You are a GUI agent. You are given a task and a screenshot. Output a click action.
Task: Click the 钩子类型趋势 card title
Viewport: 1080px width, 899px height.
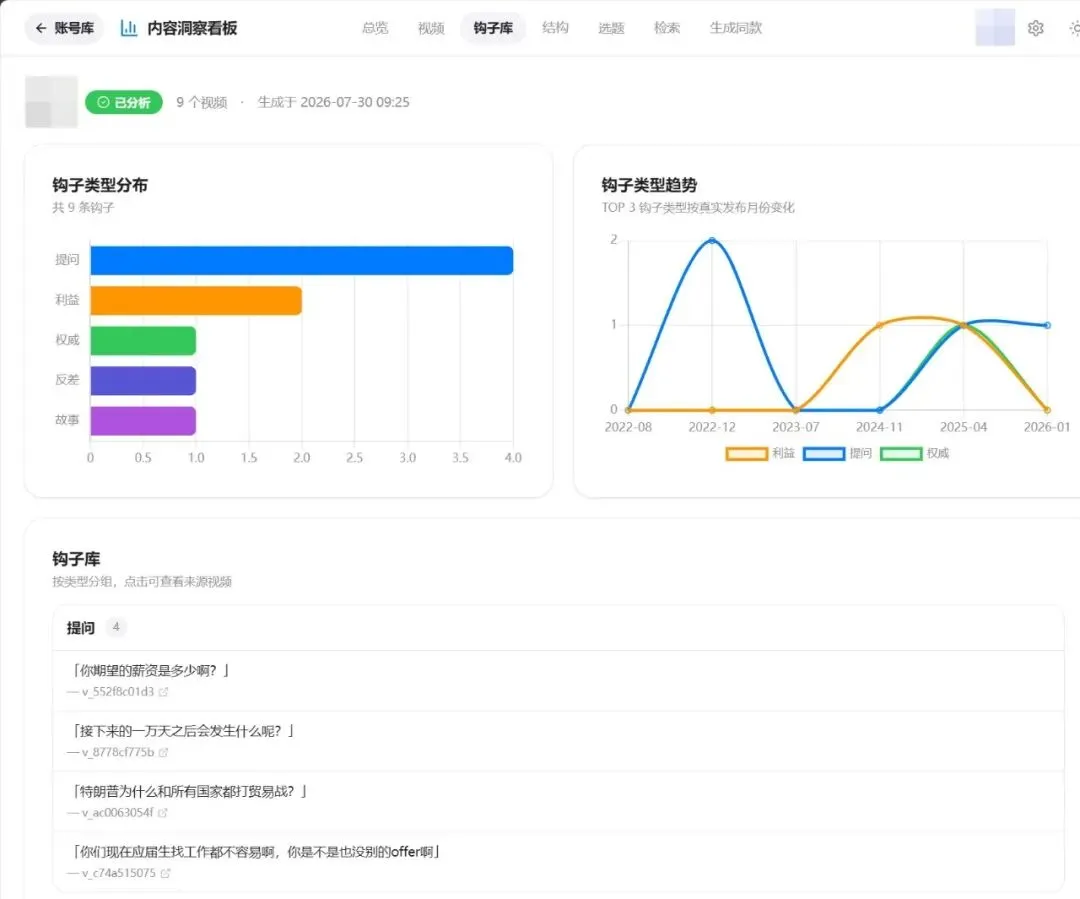[649, 185]
